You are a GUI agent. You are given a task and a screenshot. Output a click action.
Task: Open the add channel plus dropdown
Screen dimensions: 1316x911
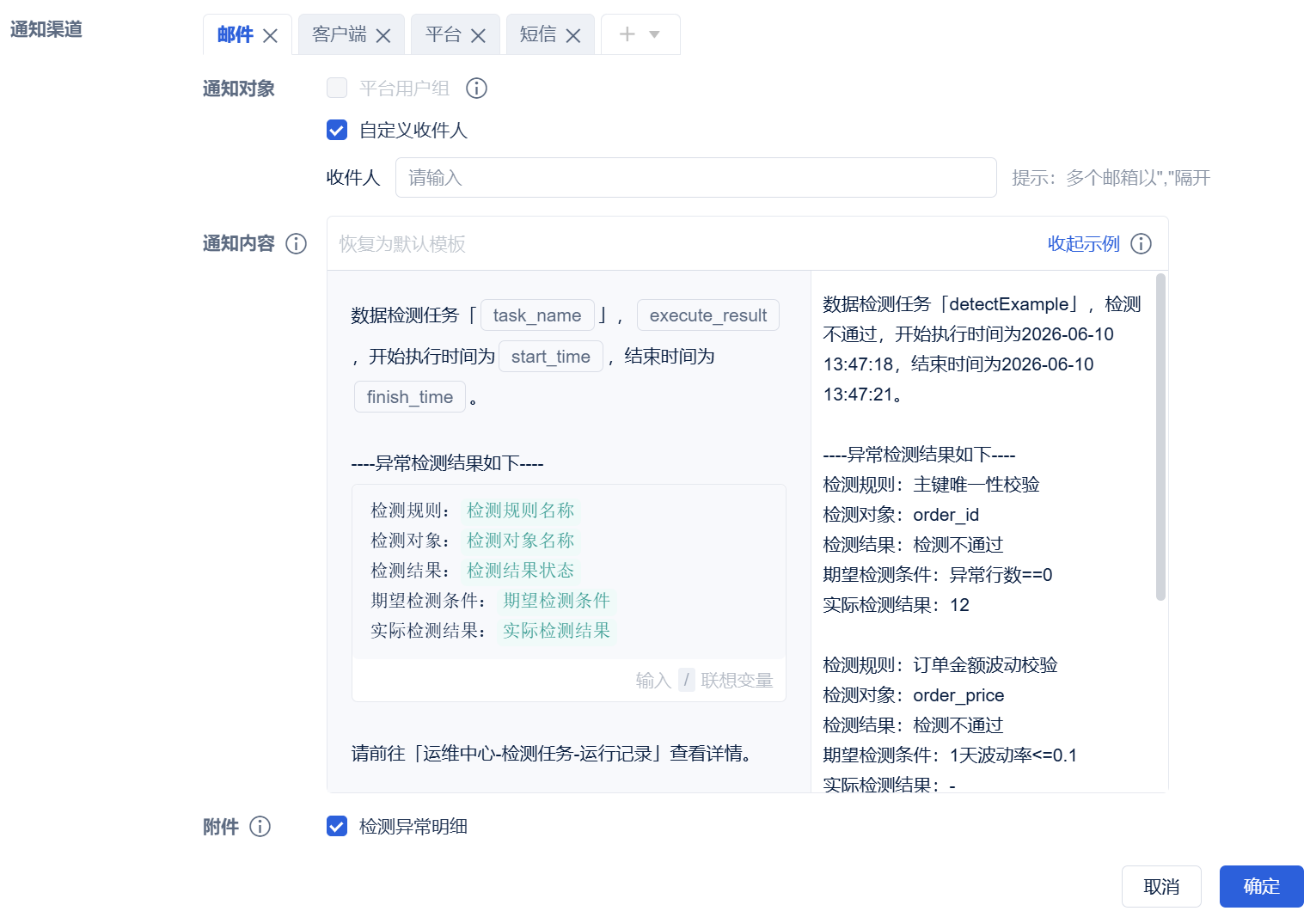pos(640,34)
